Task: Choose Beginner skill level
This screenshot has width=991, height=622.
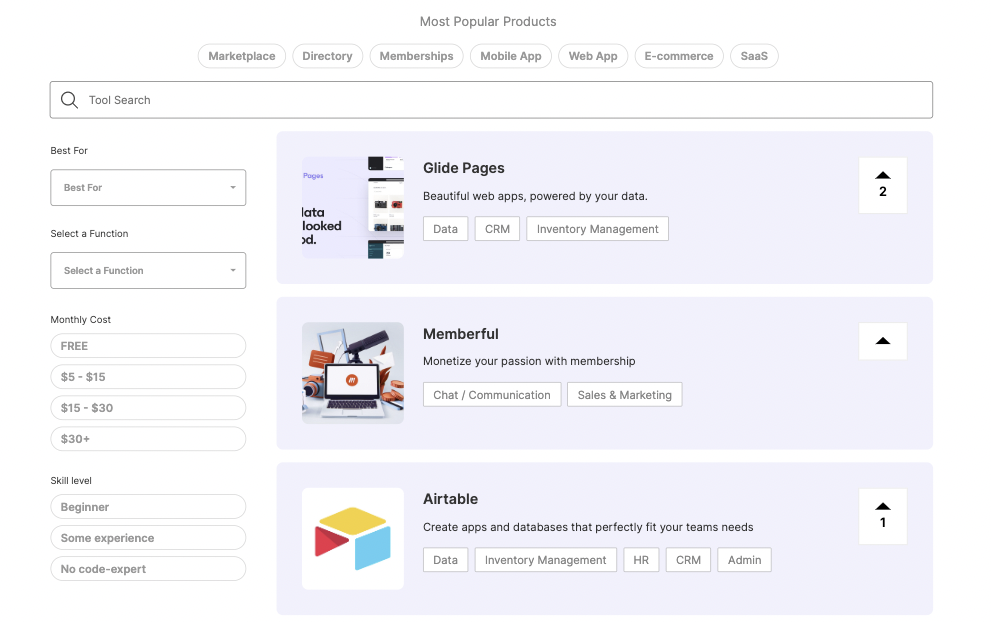Action: 148,507
